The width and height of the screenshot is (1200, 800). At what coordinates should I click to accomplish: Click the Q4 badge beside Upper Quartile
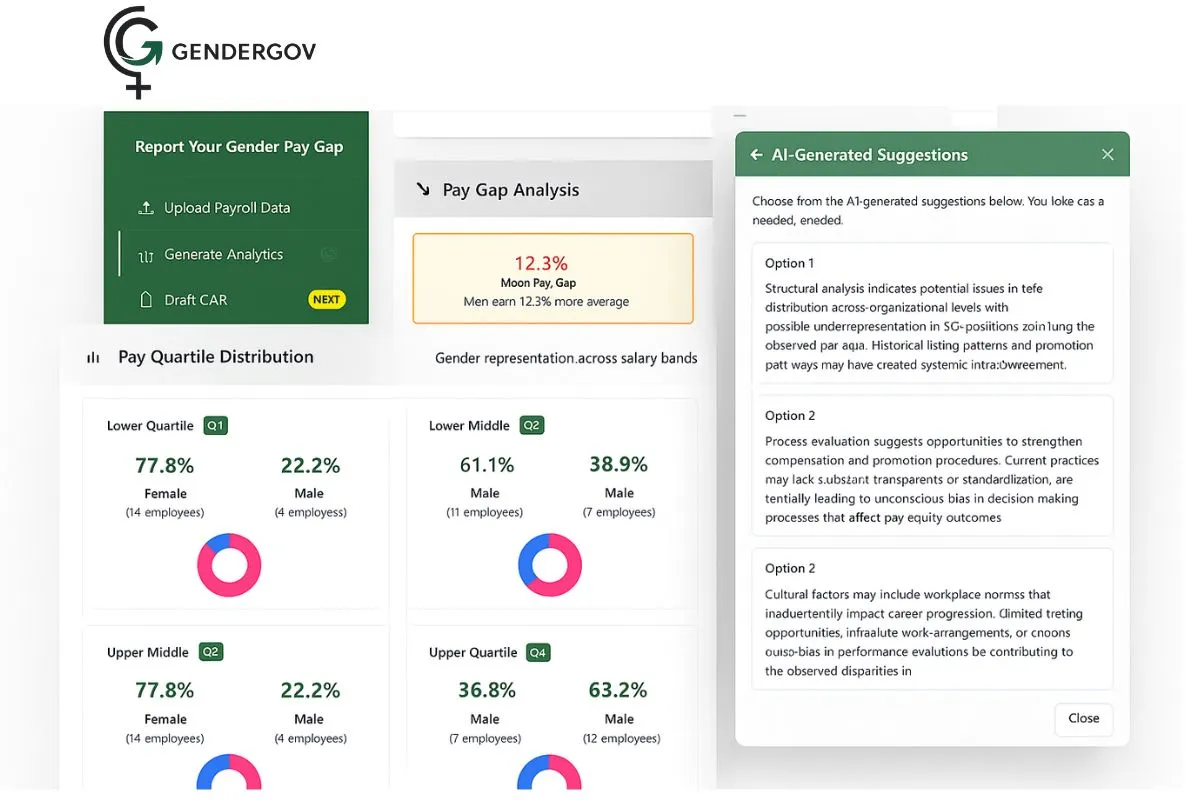(x=538, y=652)
